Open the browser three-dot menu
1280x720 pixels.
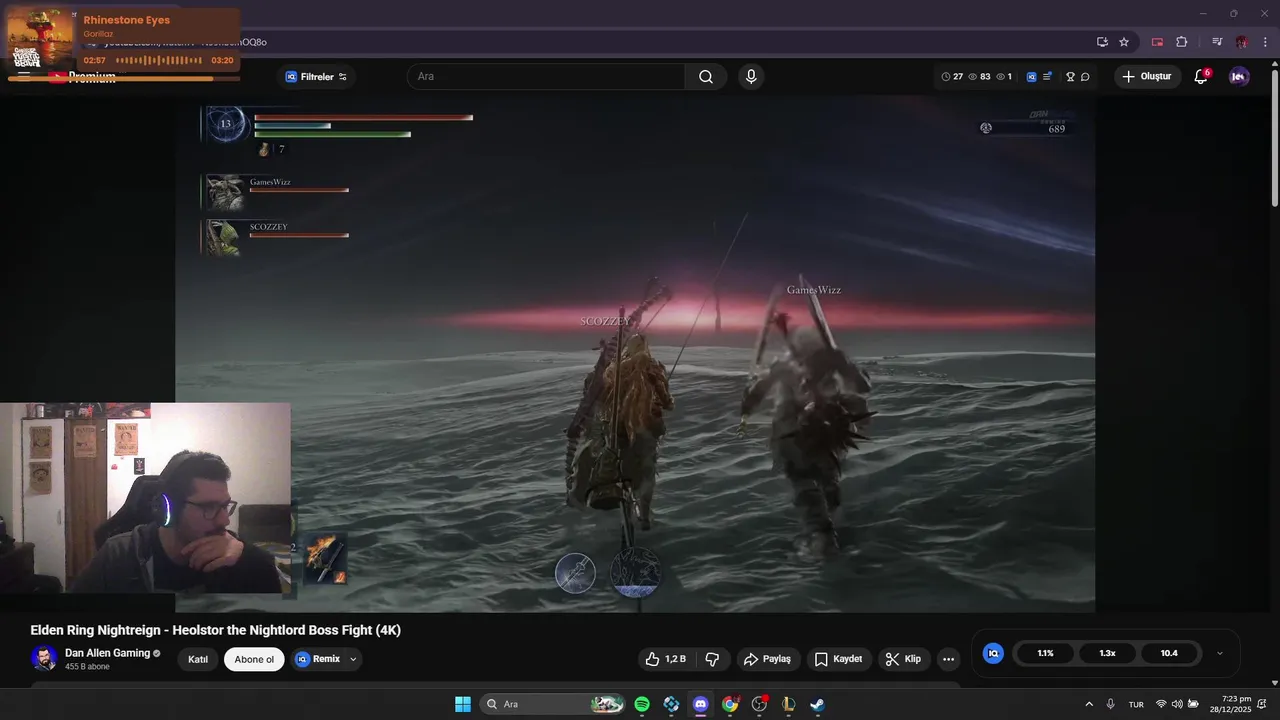tap(1266, 42)
